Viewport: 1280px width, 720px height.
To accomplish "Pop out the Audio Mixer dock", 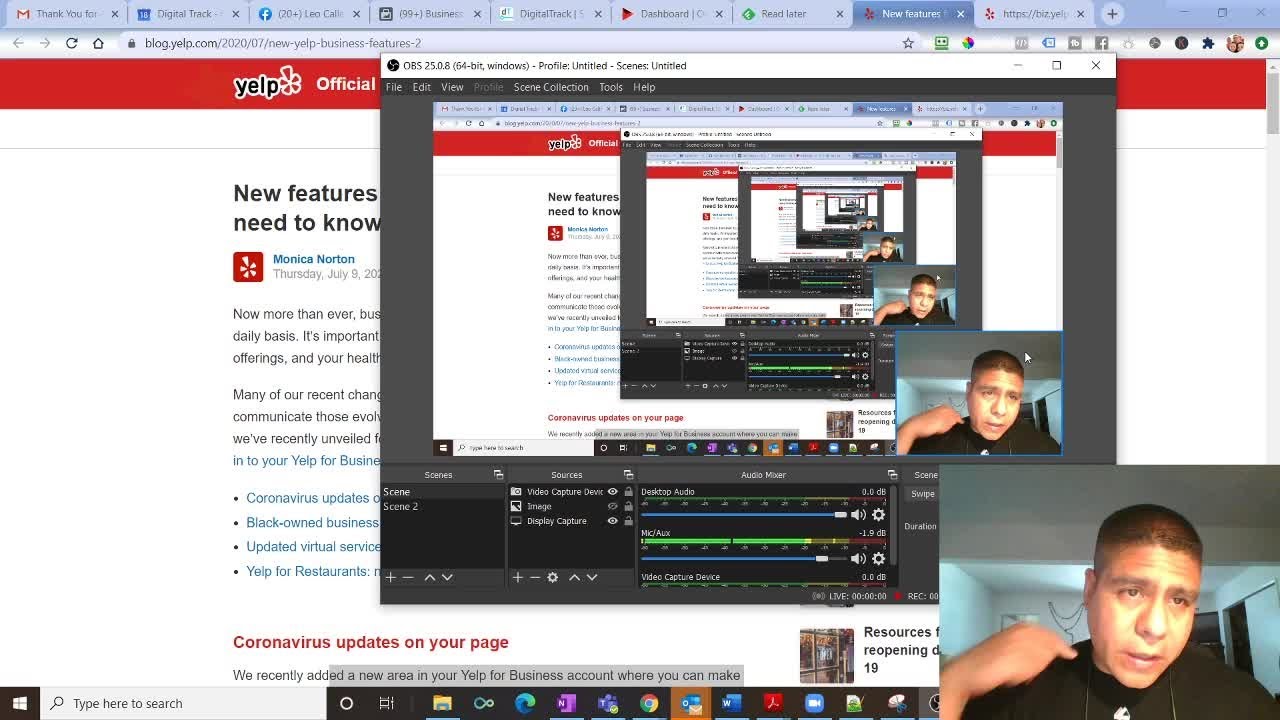I will (x=892, y=475).
